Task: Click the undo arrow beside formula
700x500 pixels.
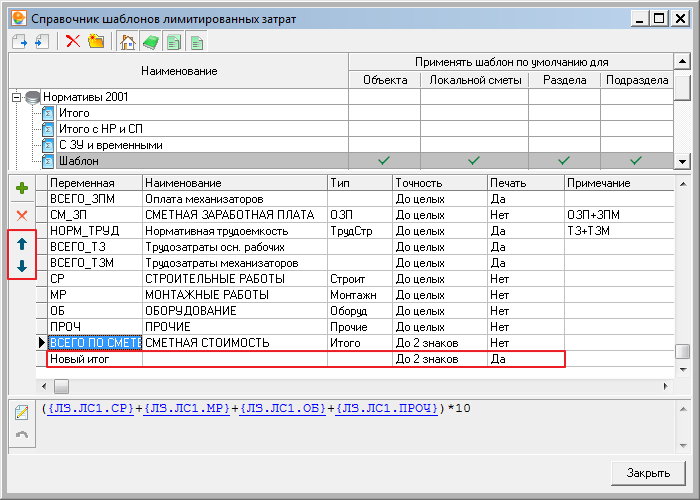Action: [x=21, y=434]
